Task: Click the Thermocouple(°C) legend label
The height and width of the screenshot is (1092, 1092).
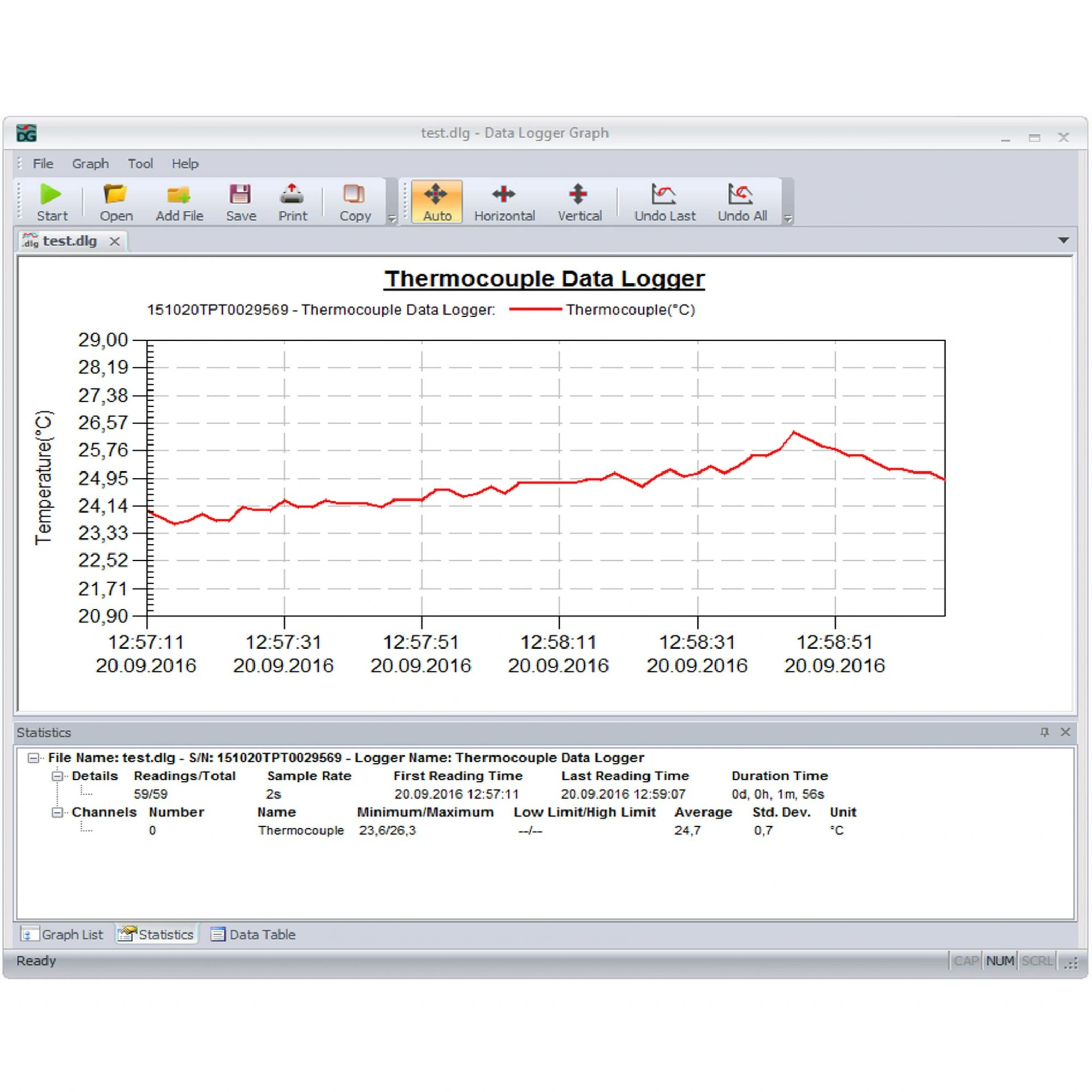Action: (x=630, y=310)
